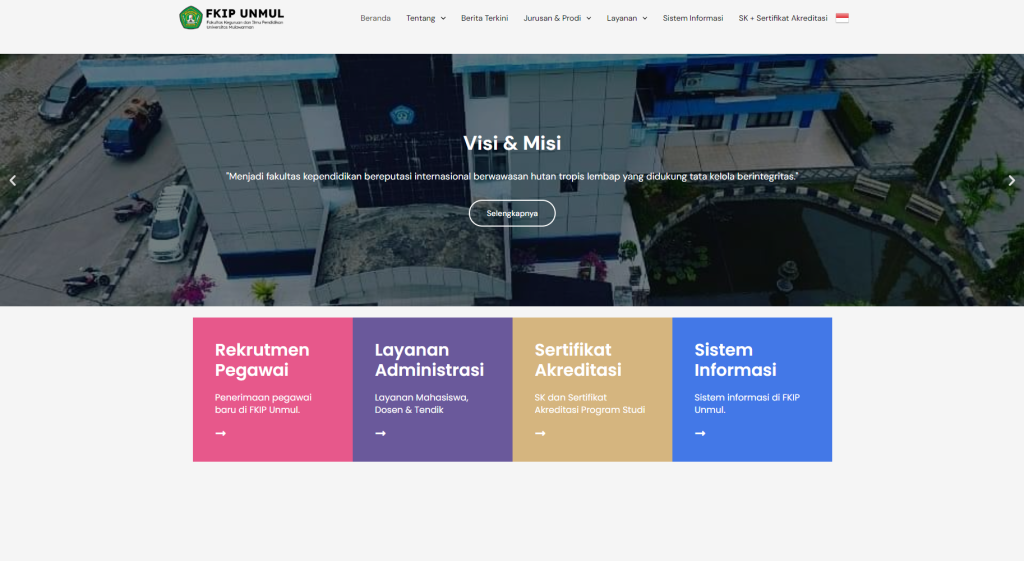
Task: Click the FKIP UNMUL site title text
Action: (244, 14)
